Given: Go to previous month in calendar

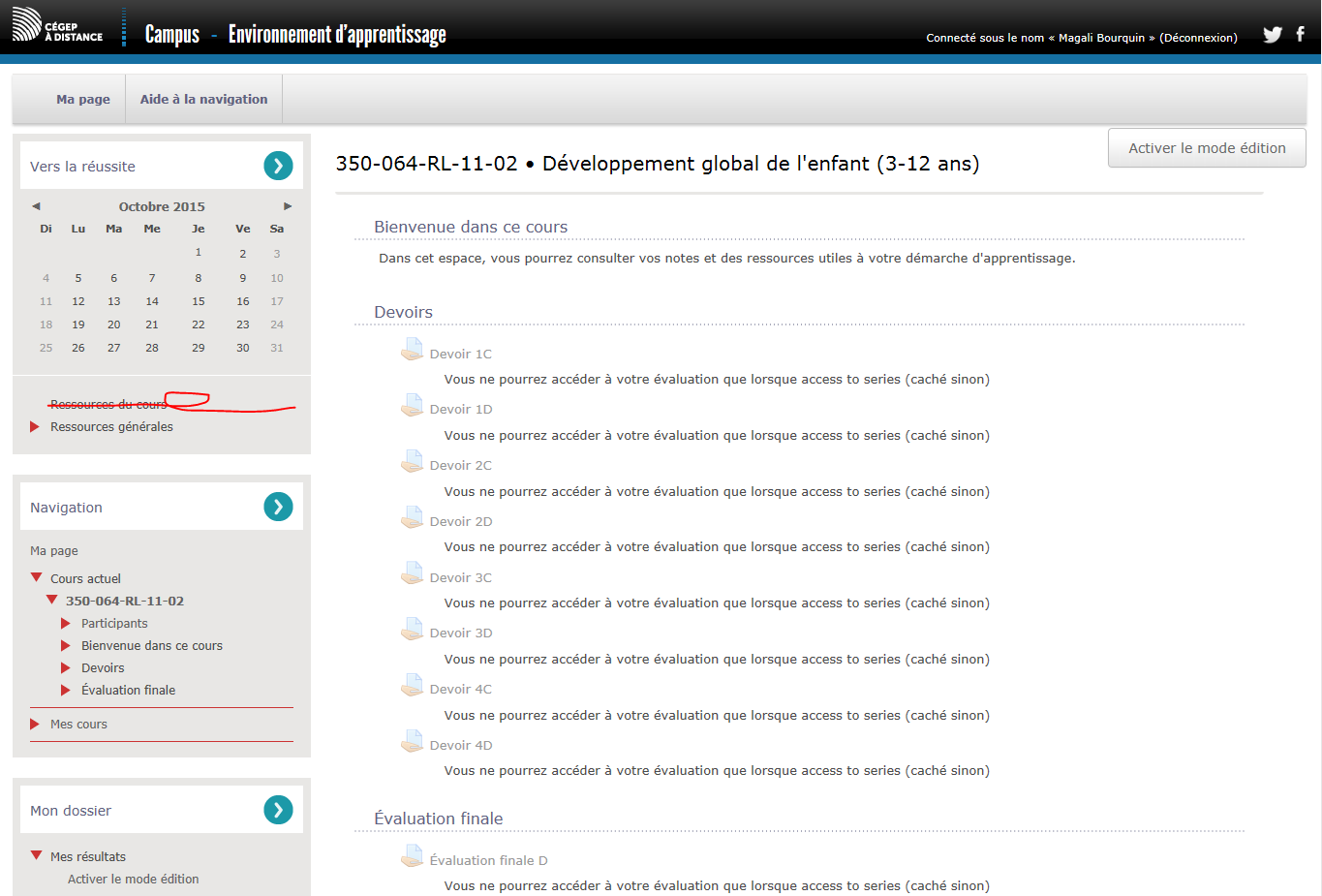Looking at the screenshot, I should pyautogui.click(x=36, y=206).
